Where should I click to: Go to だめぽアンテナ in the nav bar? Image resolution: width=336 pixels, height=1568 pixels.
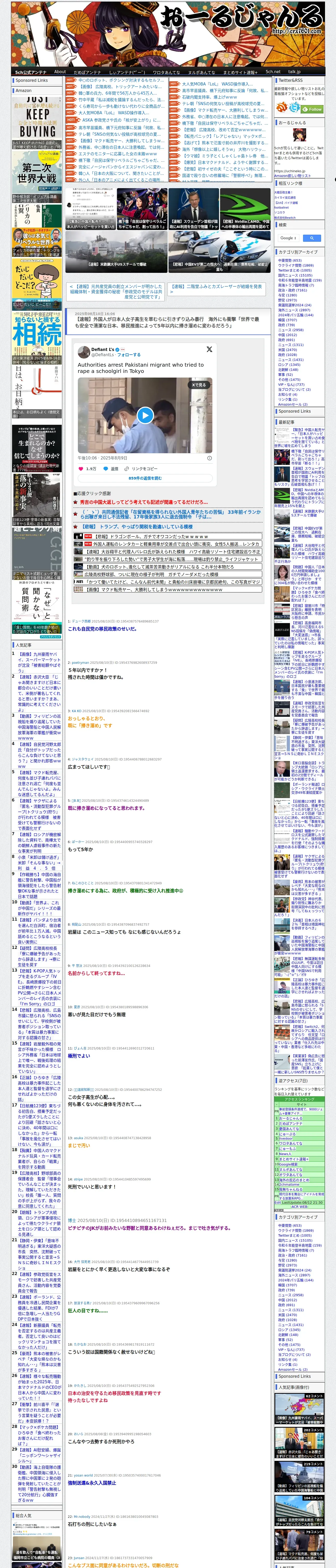point(87,72)
